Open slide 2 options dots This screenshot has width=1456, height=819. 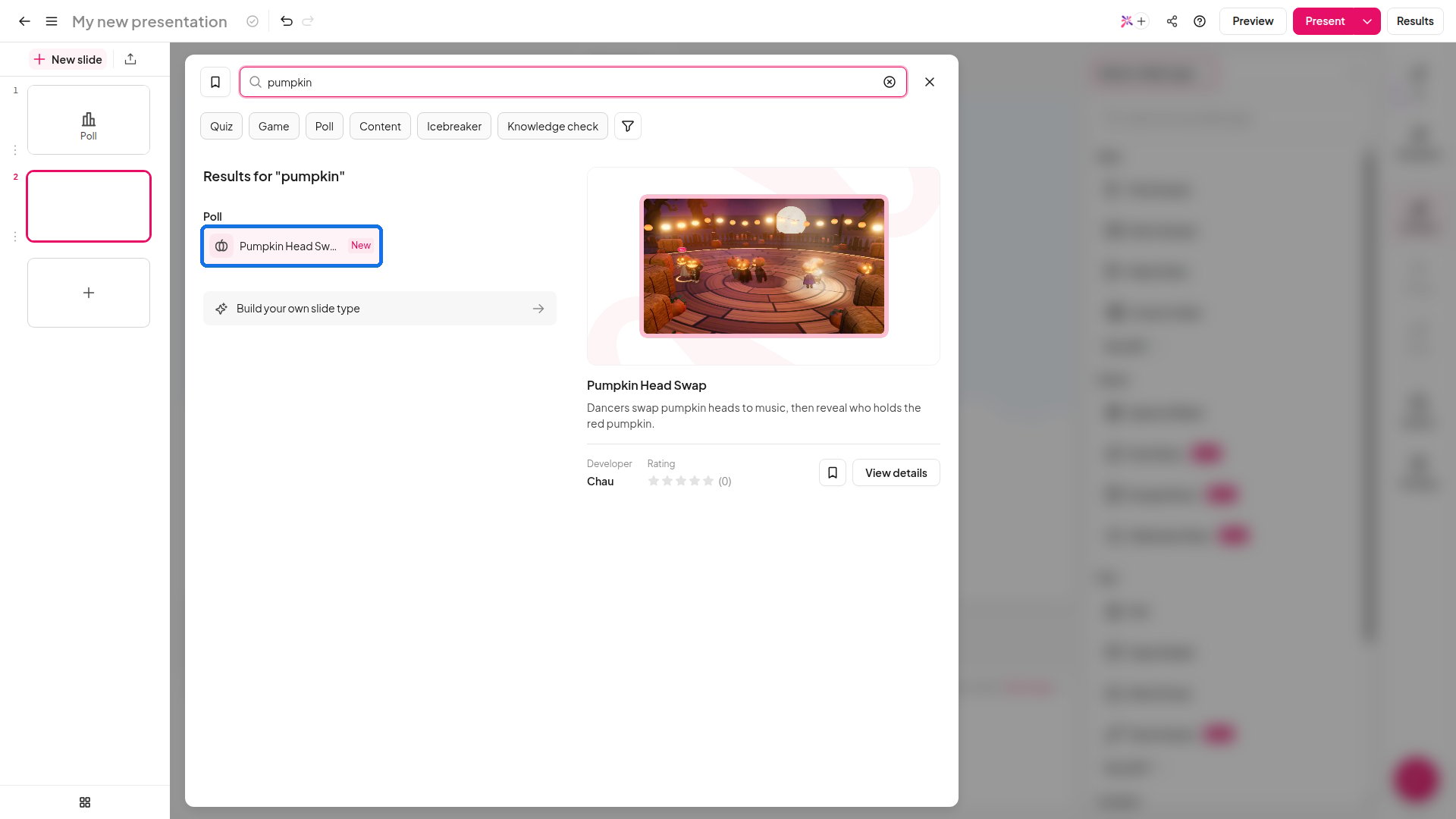(x=15, y=237)
